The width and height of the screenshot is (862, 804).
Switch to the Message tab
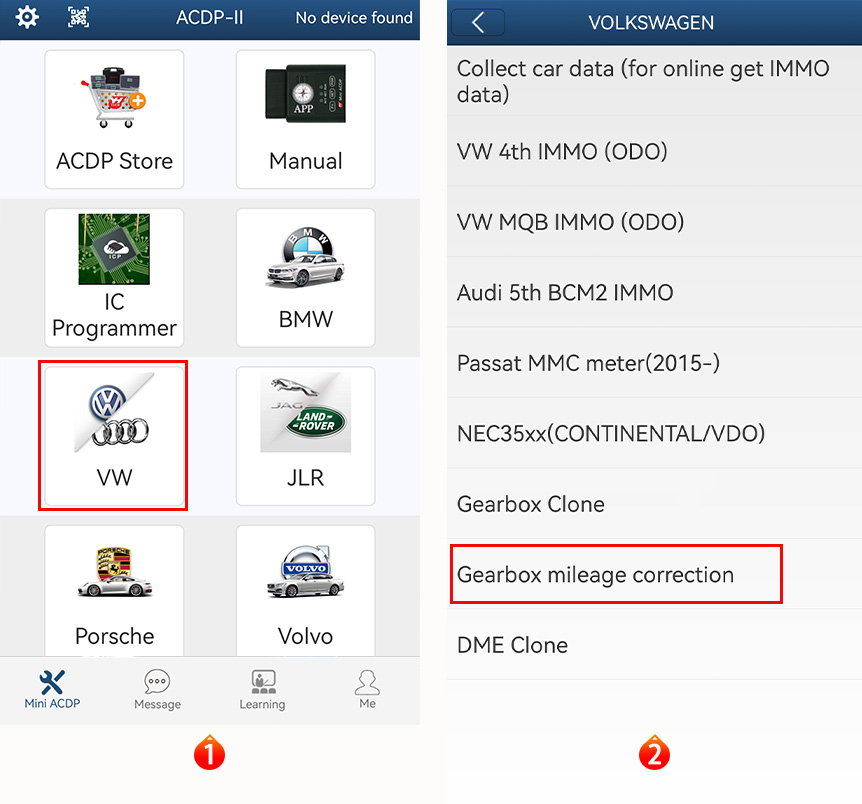[157, 690]
